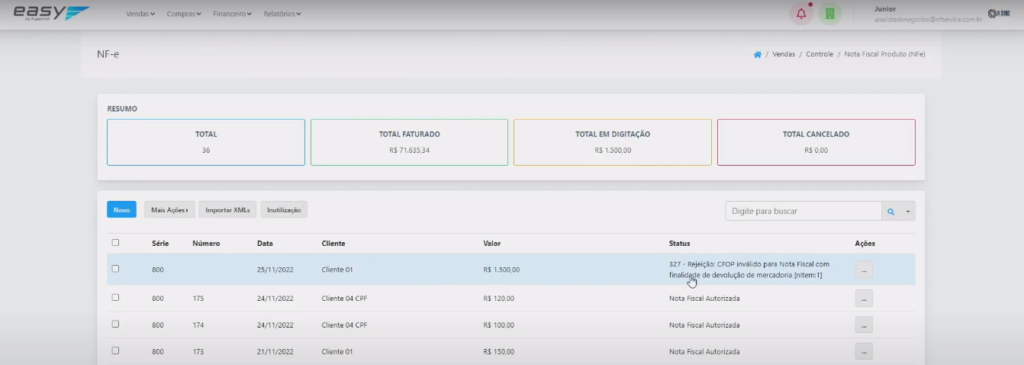
Task: Click the Número column header
Action: click(206, 244)
